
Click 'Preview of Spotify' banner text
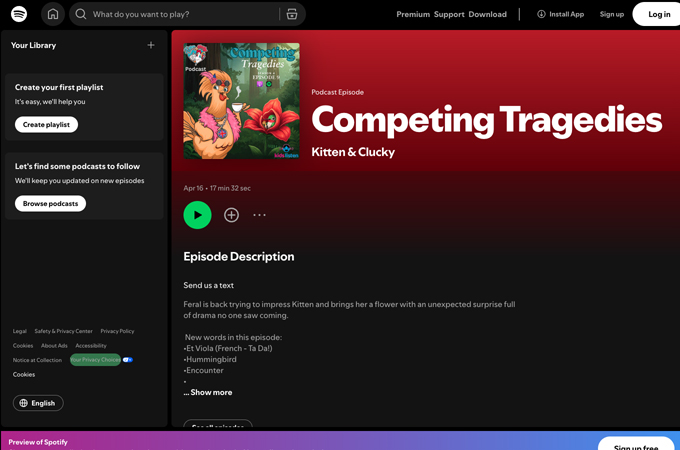point(38,442)
